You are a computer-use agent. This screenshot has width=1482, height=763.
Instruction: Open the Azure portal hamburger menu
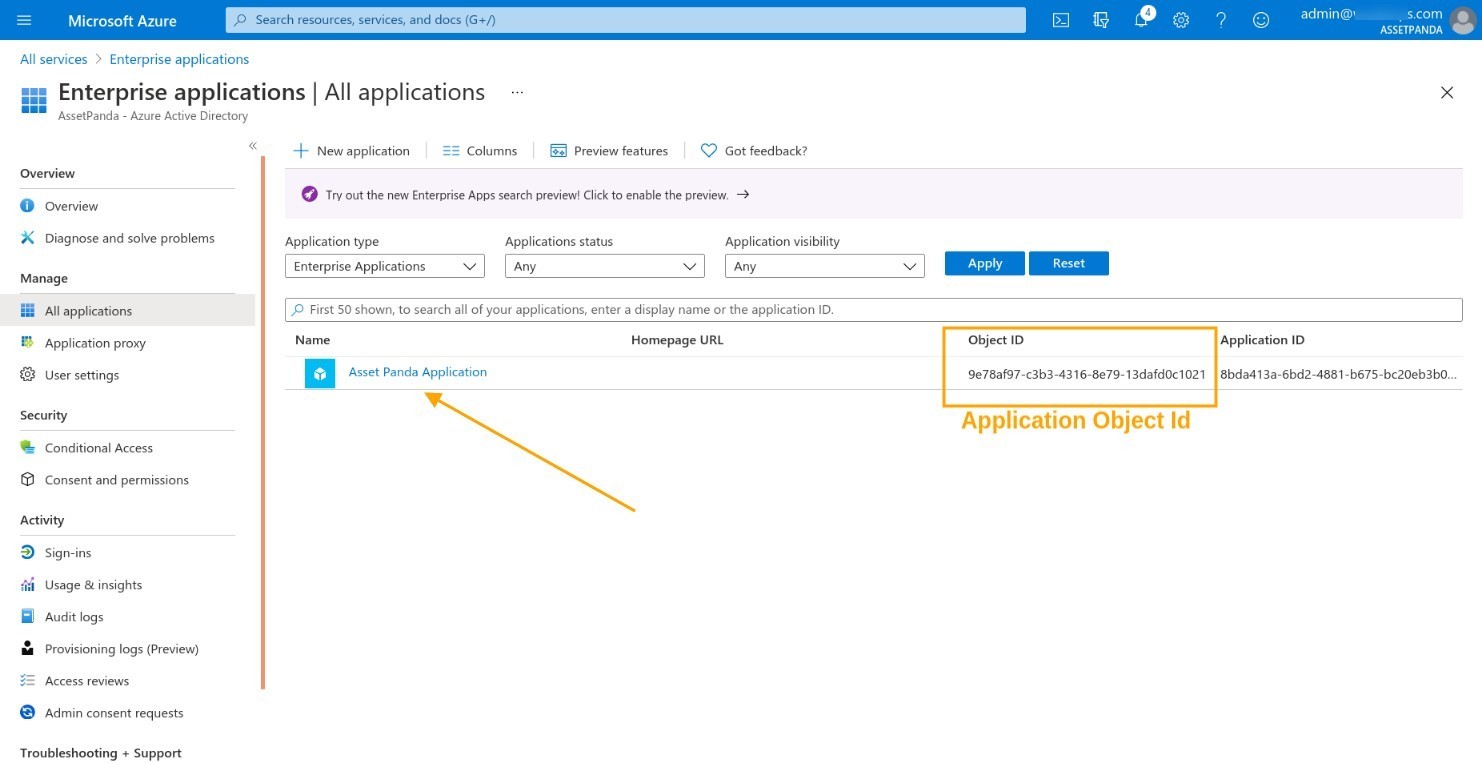coord(25,20)
